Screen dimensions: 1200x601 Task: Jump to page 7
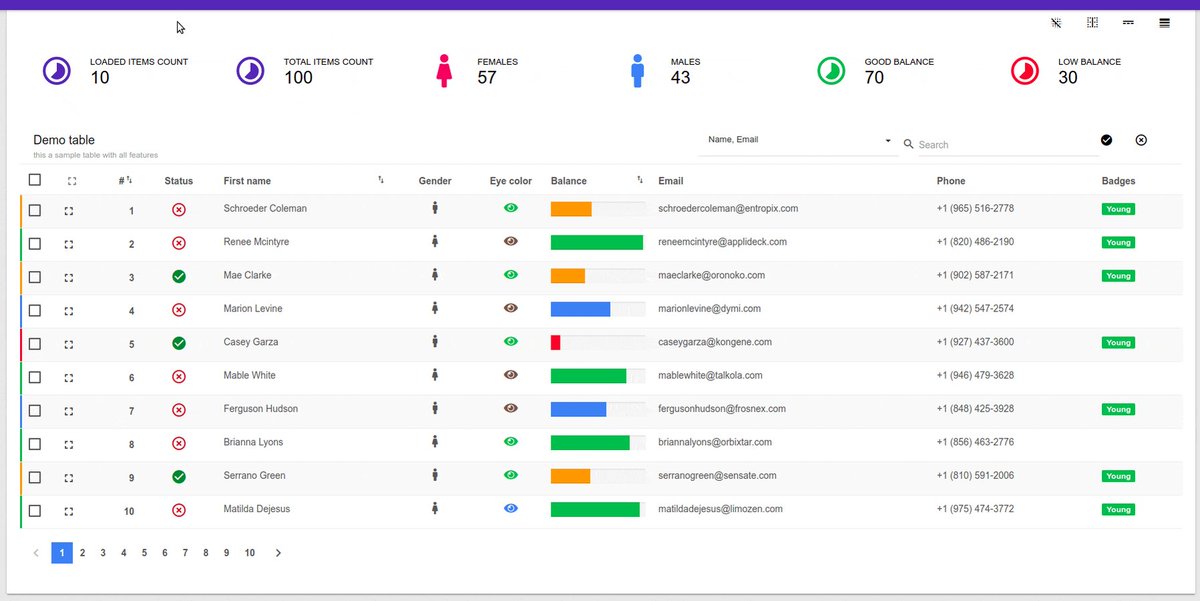(x=185, y=553)
